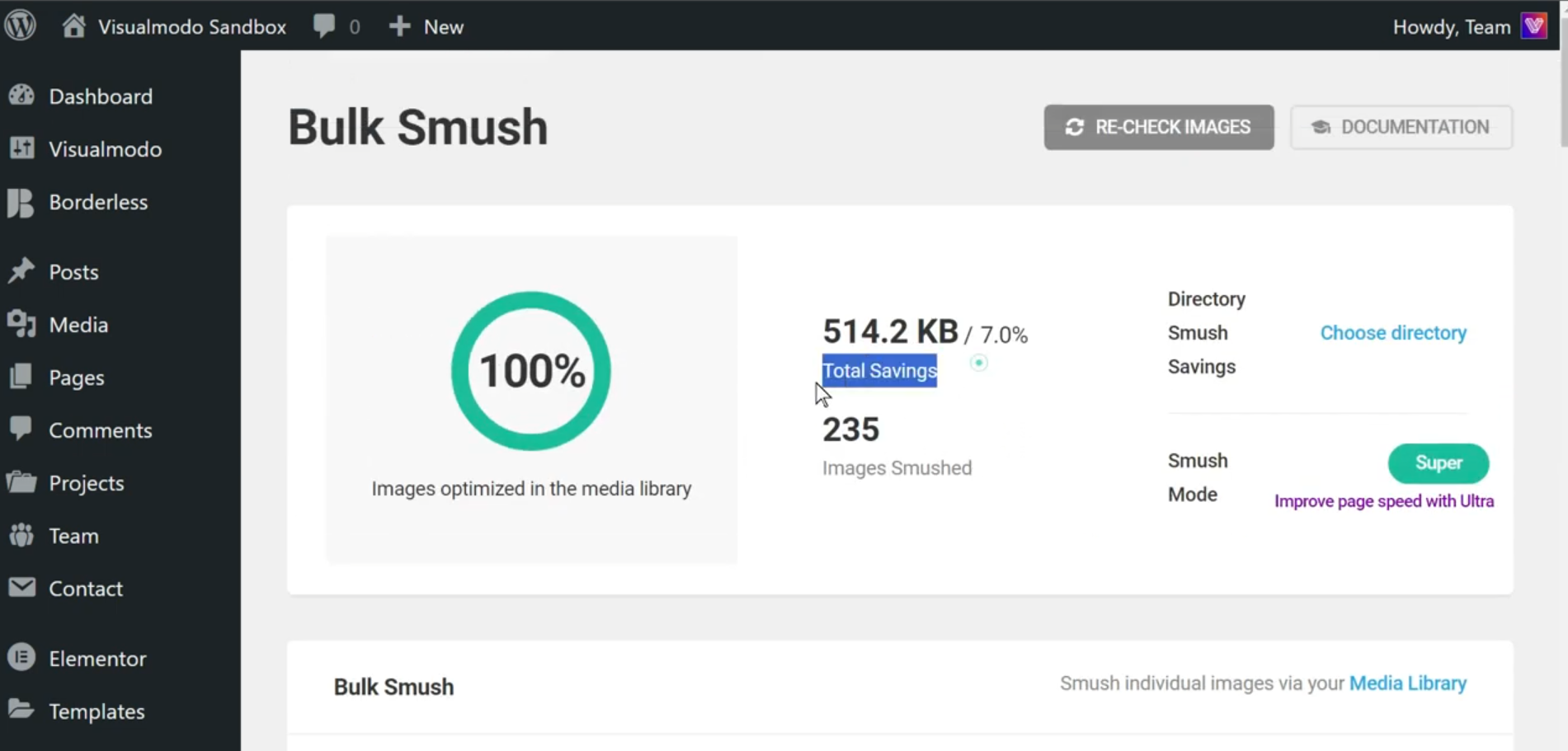This screenshot has height=751, width=1568.
Task: Open the Pages menu item
Action: tap(76, 378)
